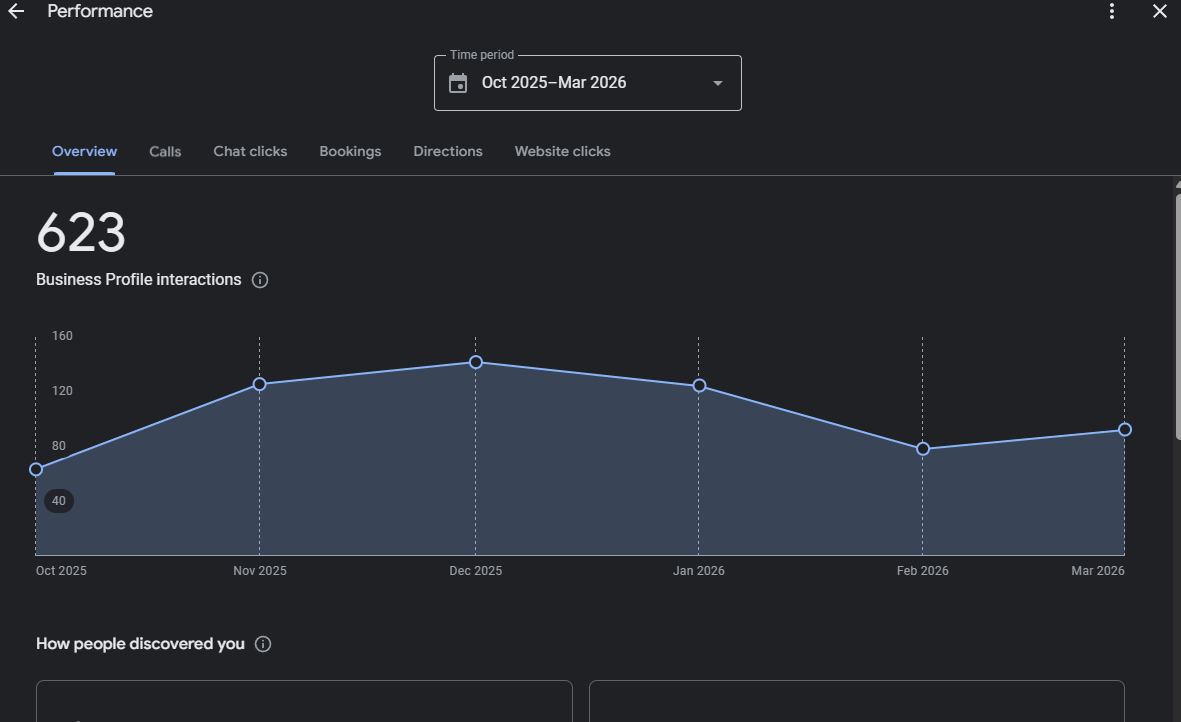The width and height of the screenshot is (1181, 722).
Task: Click info icon next to Business Profile interactions
Action: (260, 280)
